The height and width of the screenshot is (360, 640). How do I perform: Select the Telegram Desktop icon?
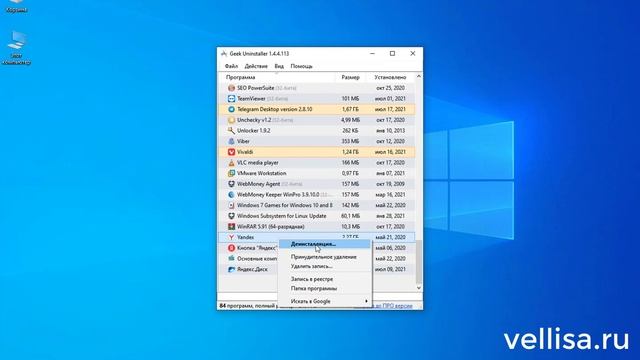point(231,109)
